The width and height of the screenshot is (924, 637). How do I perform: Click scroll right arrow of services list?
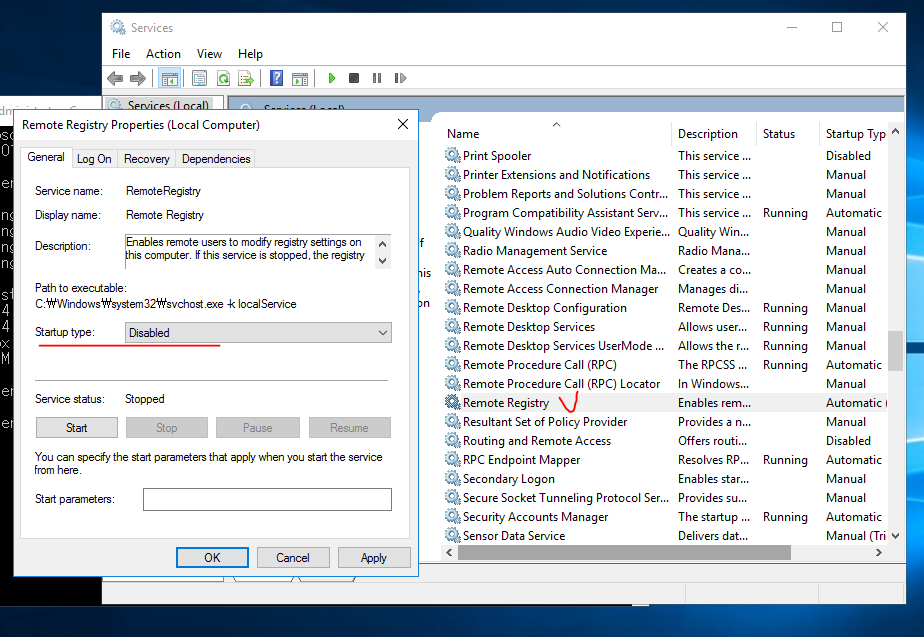tap(879, 552)
